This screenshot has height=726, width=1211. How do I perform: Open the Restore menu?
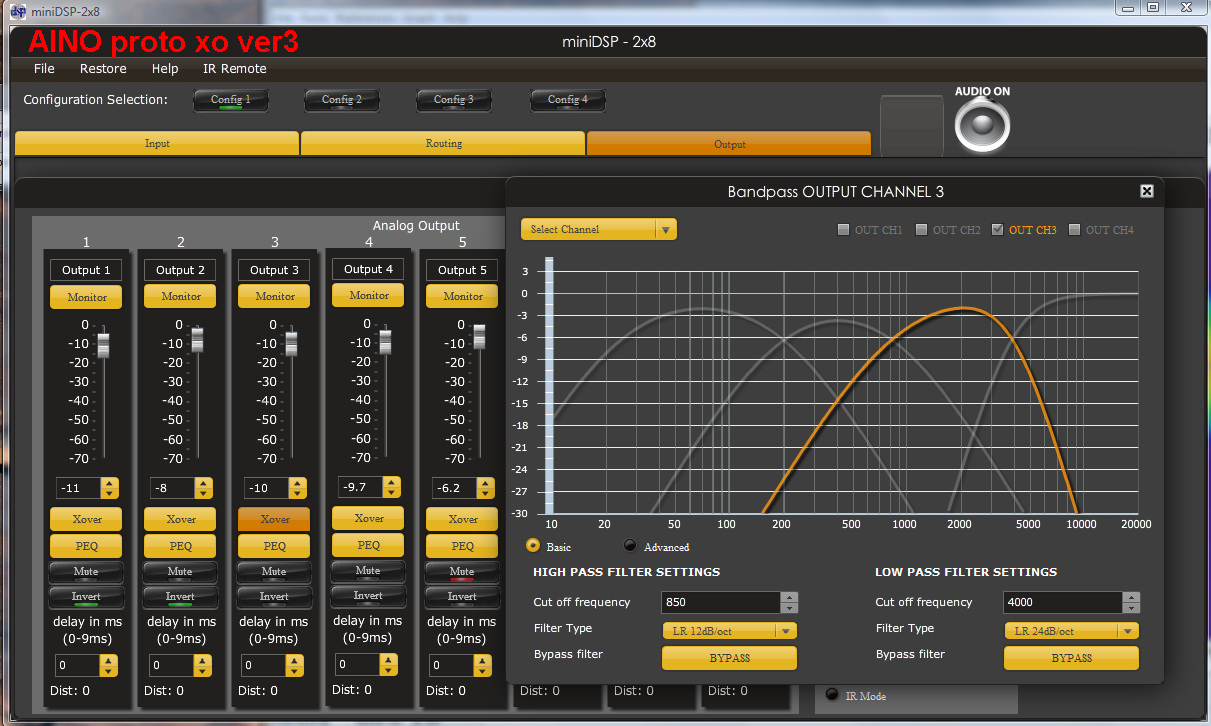103,69
